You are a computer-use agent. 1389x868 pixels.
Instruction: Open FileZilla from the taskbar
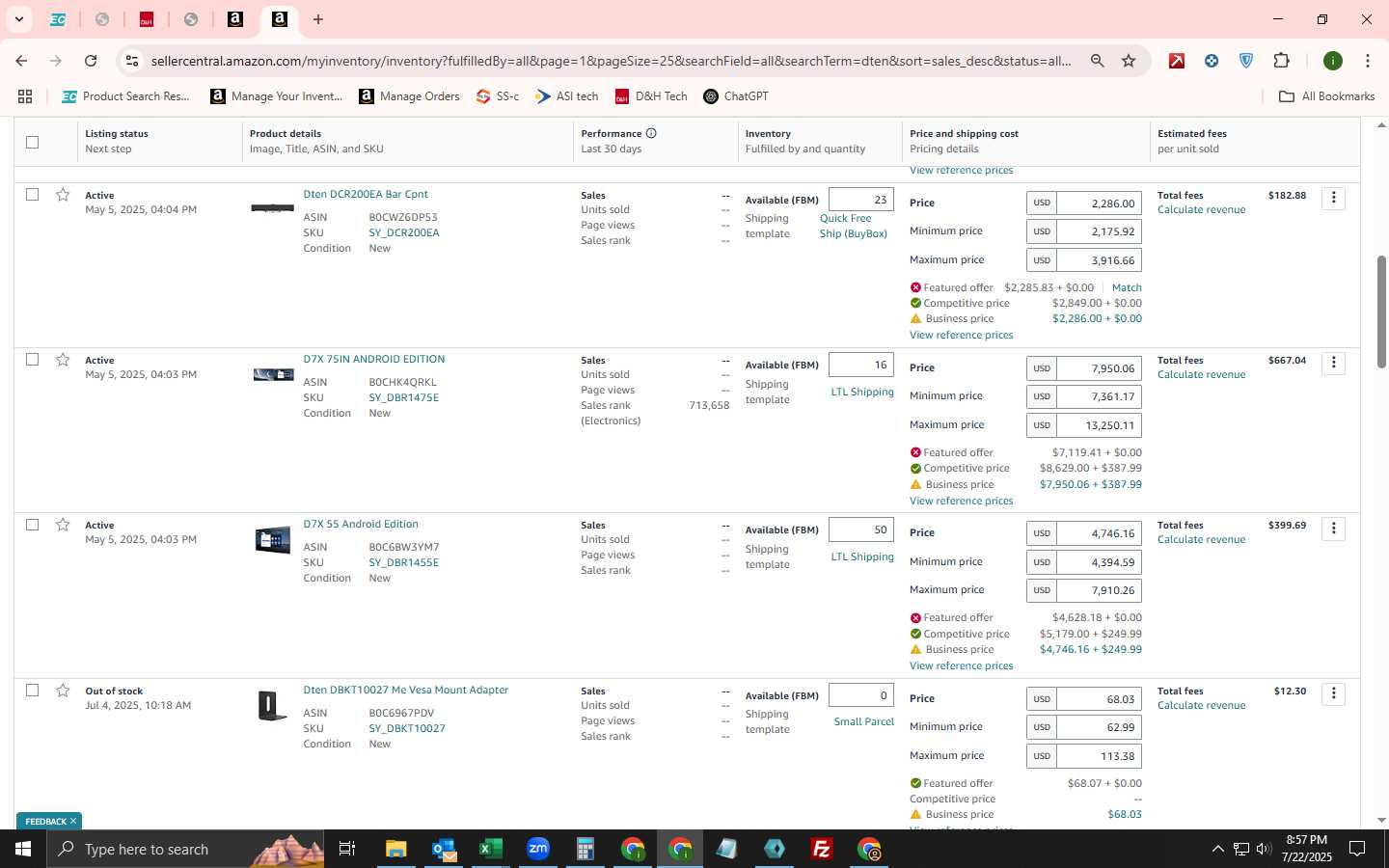coord(822,849)
